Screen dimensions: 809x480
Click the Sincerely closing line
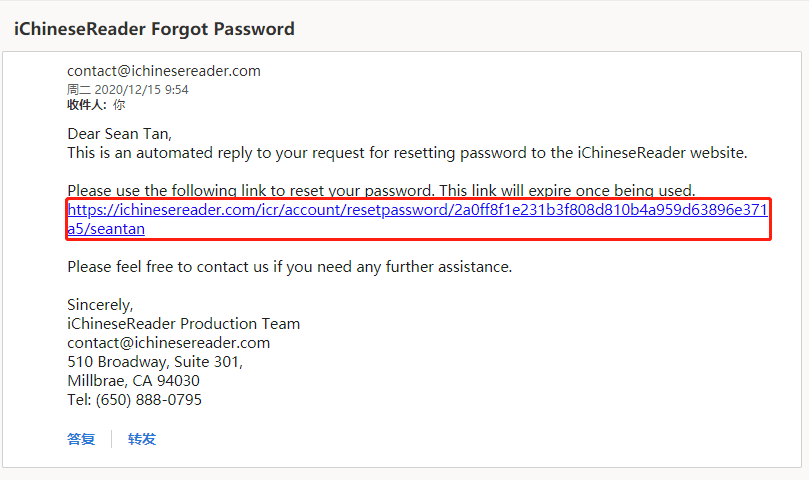tap(100, 304)
